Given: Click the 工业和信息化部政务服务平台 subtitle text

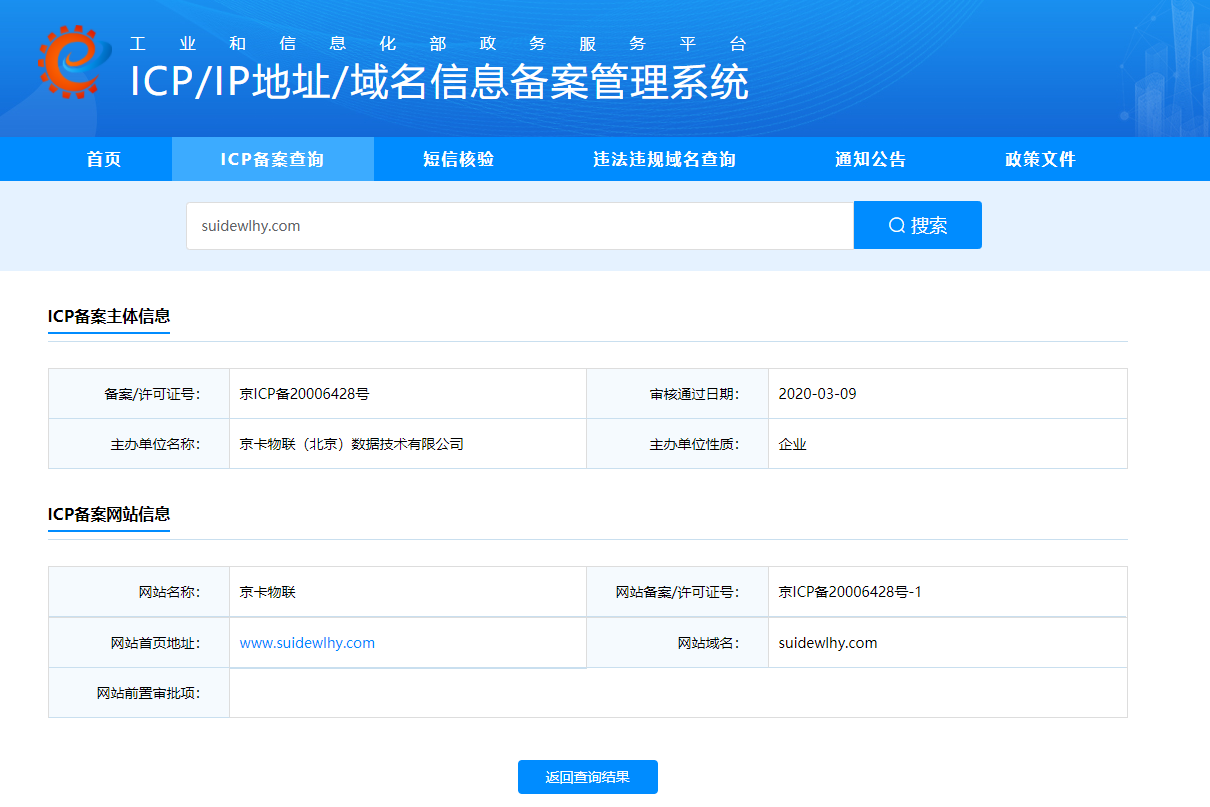Looking at the screenshot, I should 438,44.
